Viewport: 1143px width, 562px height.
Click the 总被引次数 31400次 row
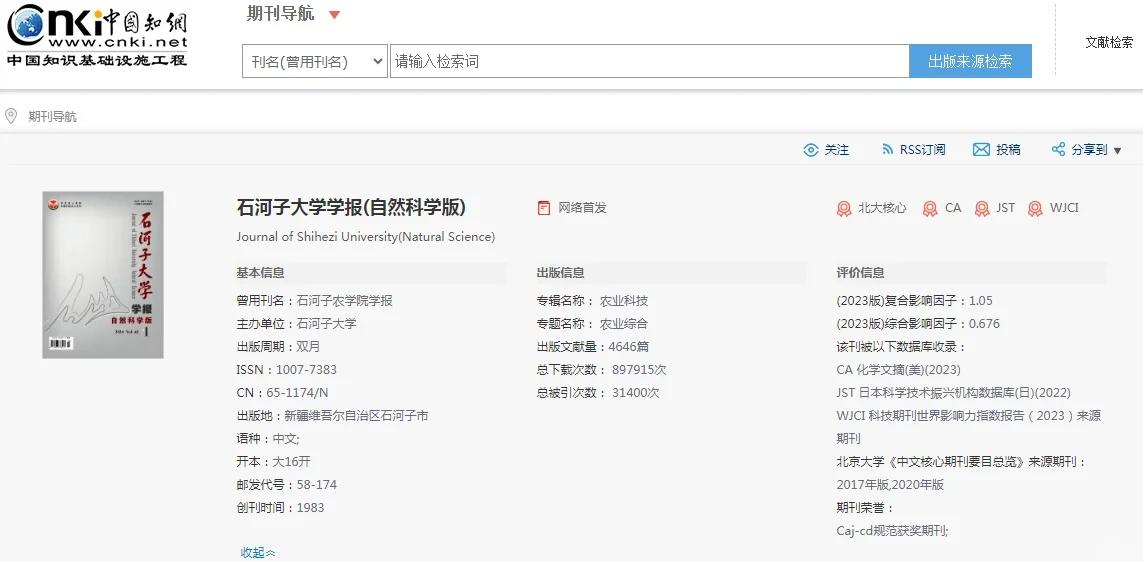(598, 393)
